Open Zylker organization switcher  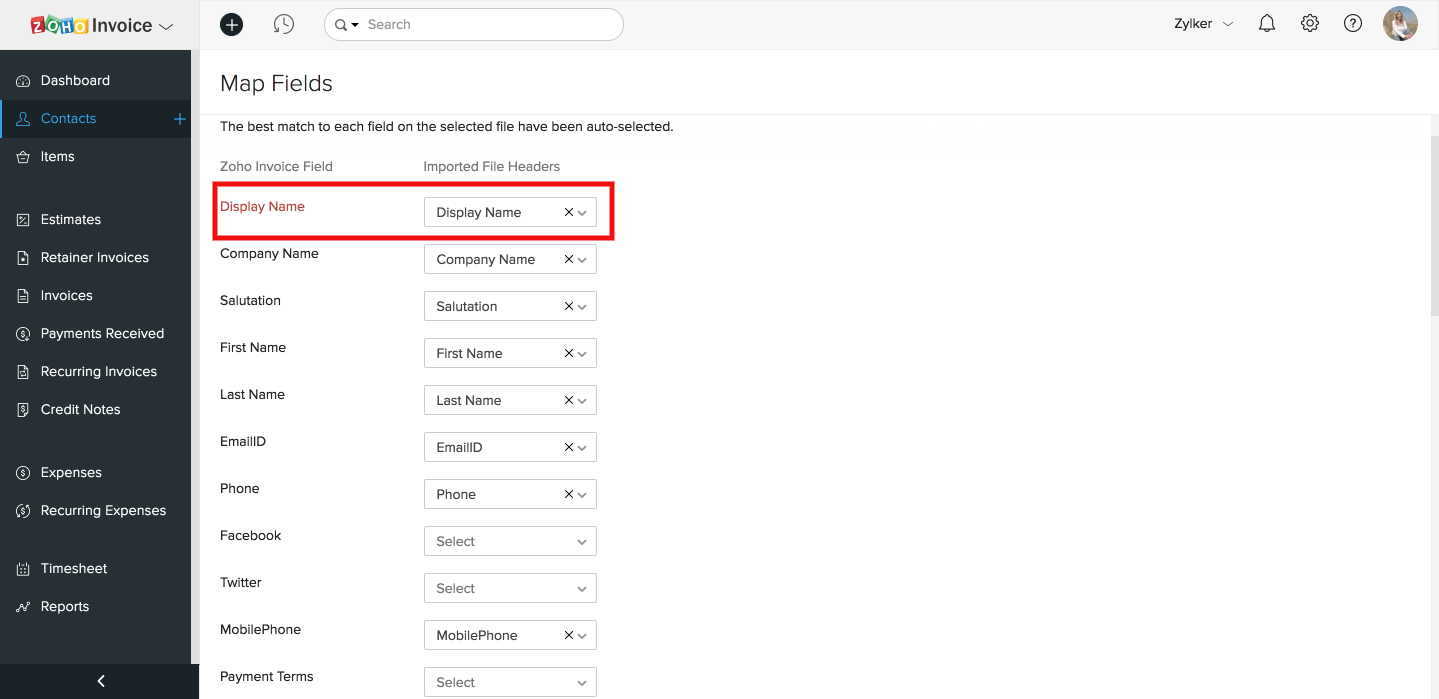pos(1203,24)
